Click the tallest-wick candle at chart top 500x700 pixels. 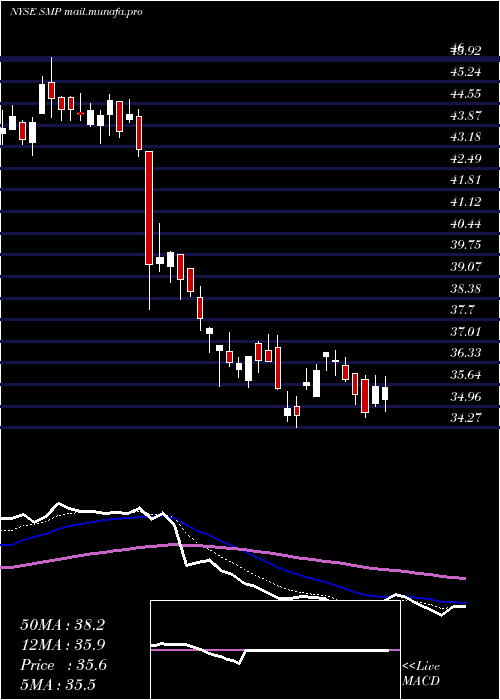click(51, 89)
